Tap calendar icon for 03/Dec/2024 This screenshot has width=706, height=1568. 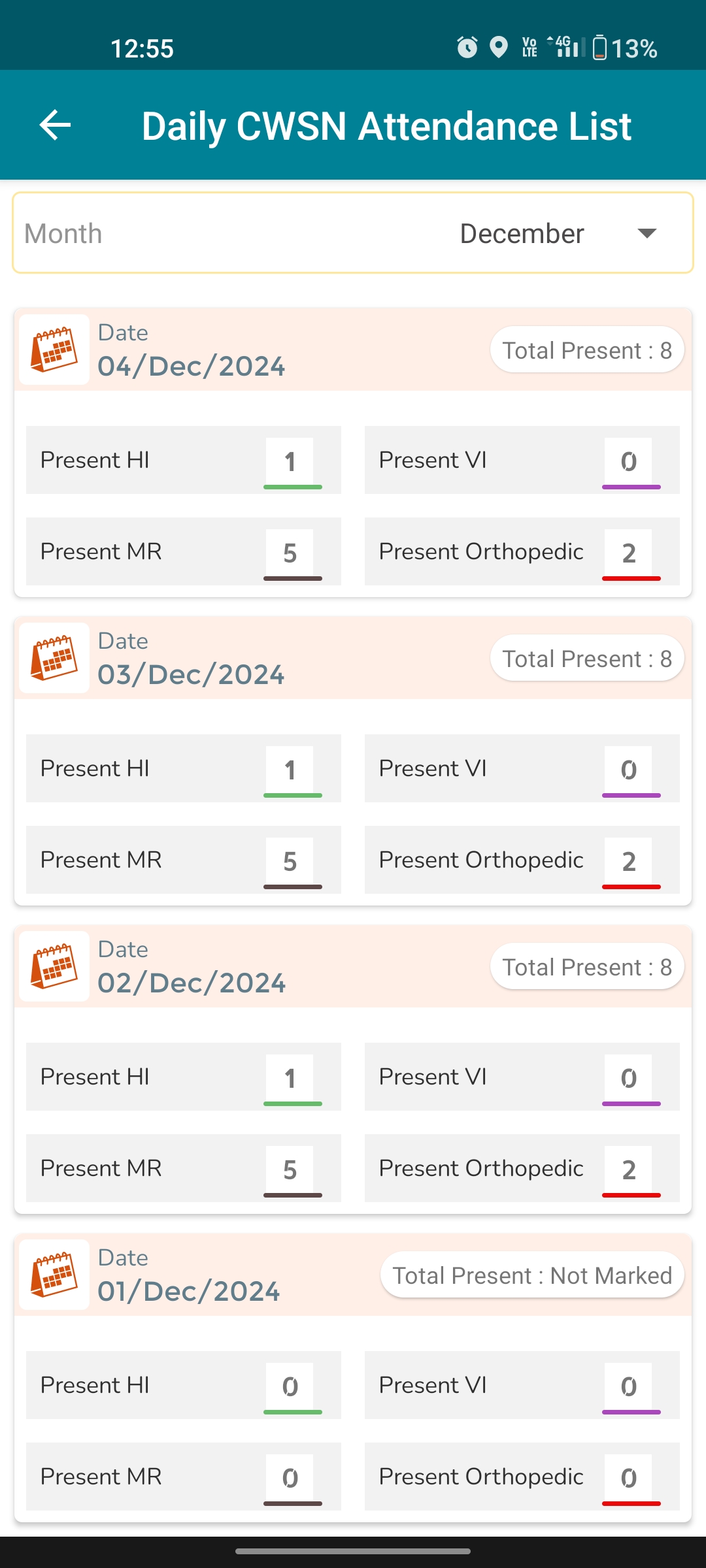54,658
